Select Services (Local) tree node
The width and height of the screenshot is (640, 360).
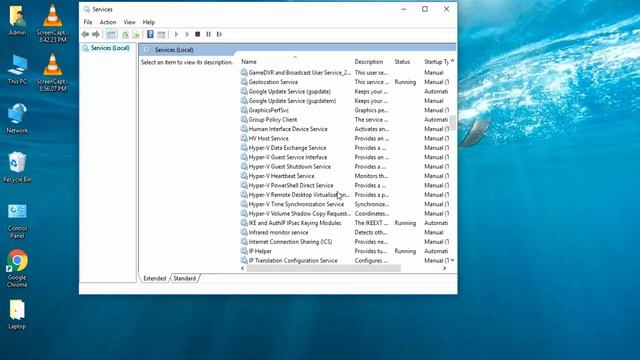(110, 48)
